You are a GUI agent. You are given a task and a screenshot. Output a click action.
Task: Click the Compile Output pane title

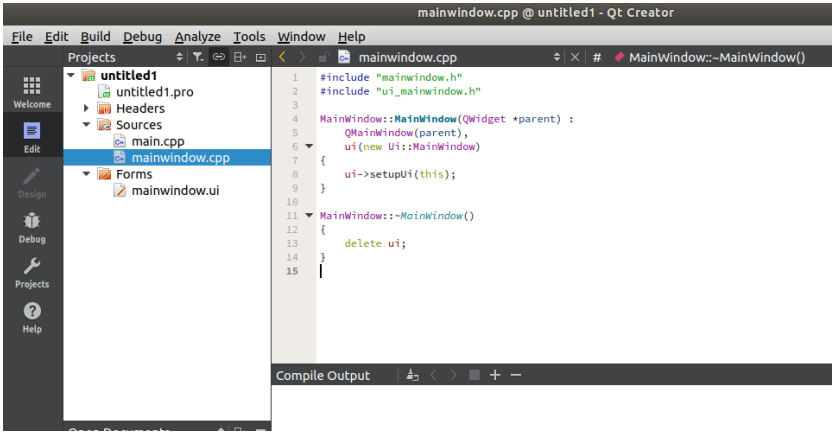pyautogui.click(x=323, y=375)
